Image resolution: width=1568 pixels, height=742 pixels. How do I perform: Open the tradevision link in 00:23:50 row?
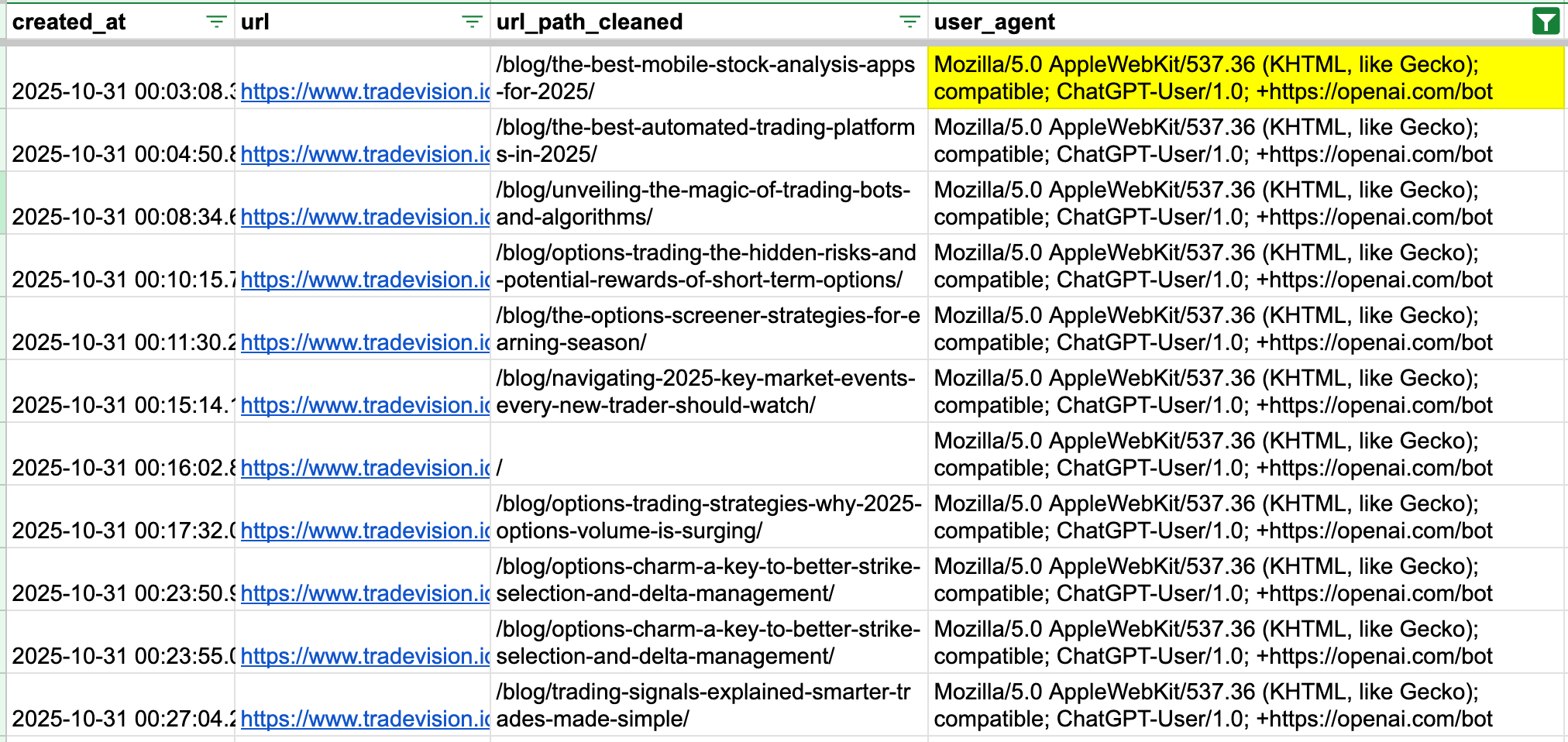(x=365, y=593)
